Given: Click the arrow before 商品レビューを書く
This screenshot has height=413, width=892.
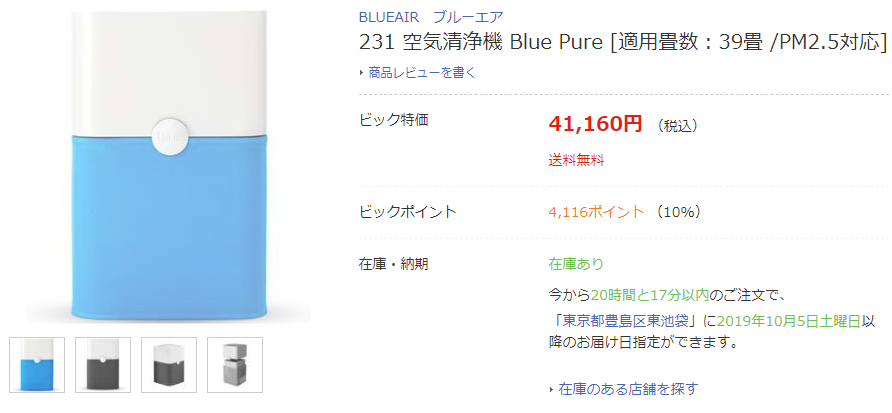Looking at the screenshot, I should coord(361,73).
